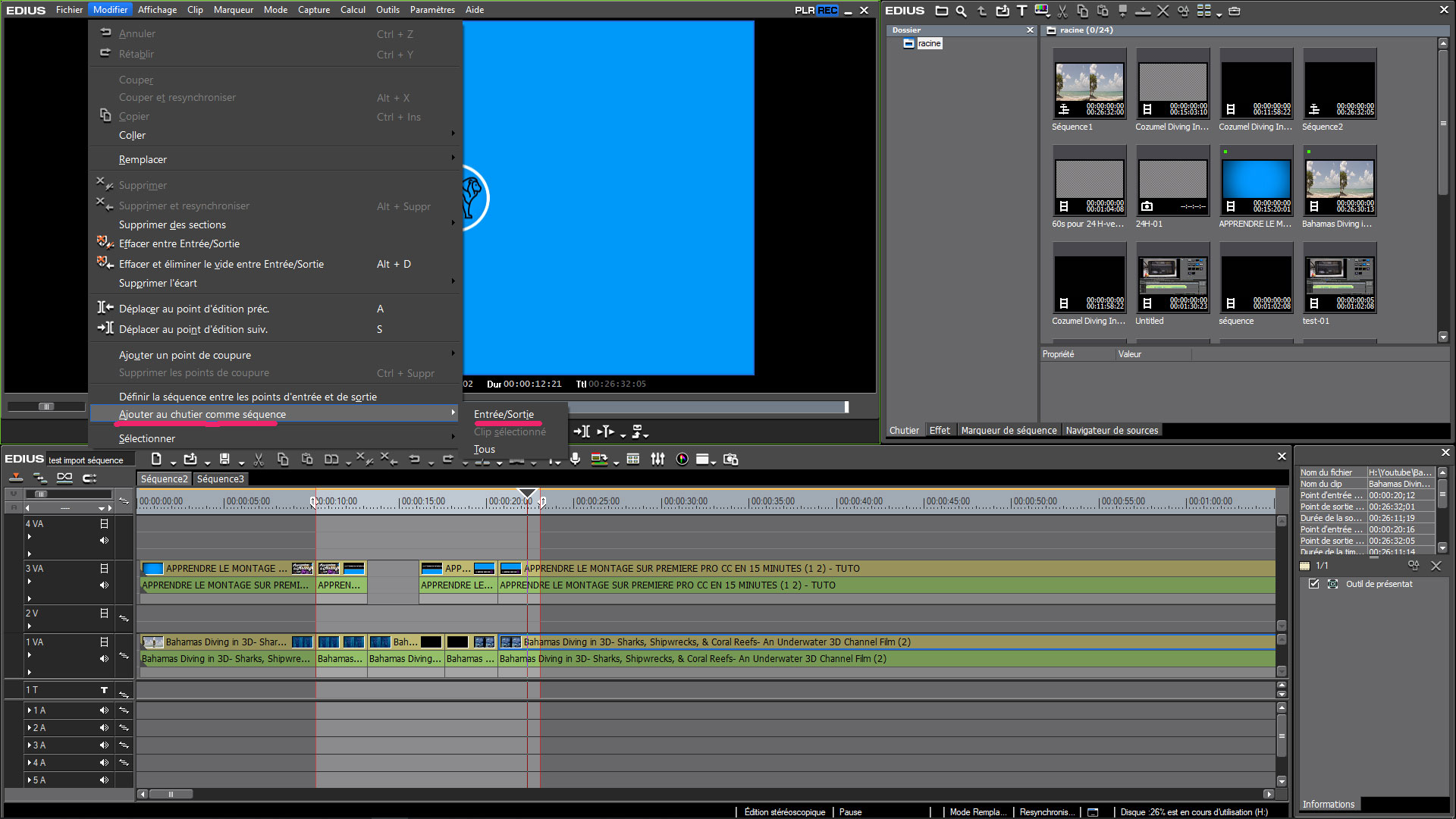Go up one folder in bin
The image size is (1456, 819).
(982, 11)
